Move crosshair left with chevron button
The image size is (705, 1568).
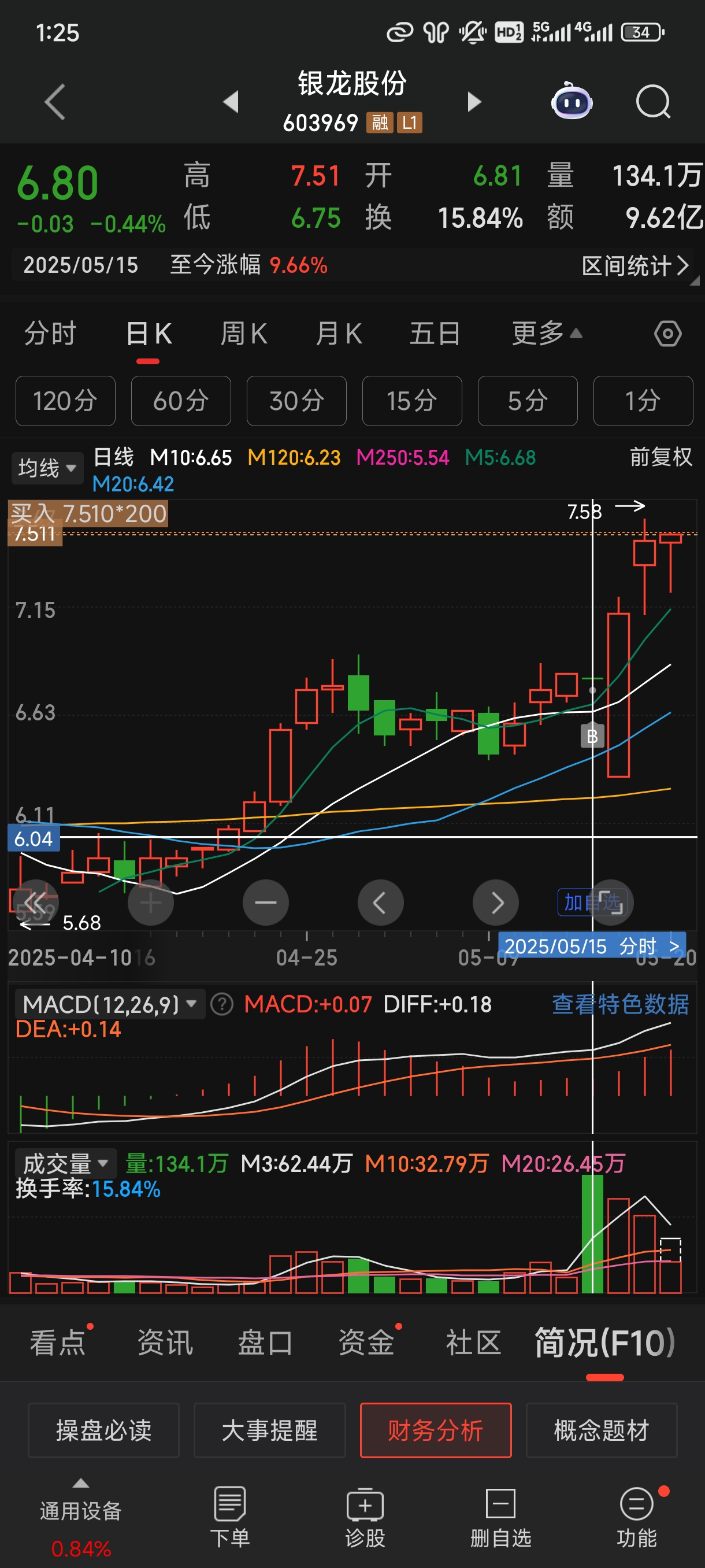[381, 903]
